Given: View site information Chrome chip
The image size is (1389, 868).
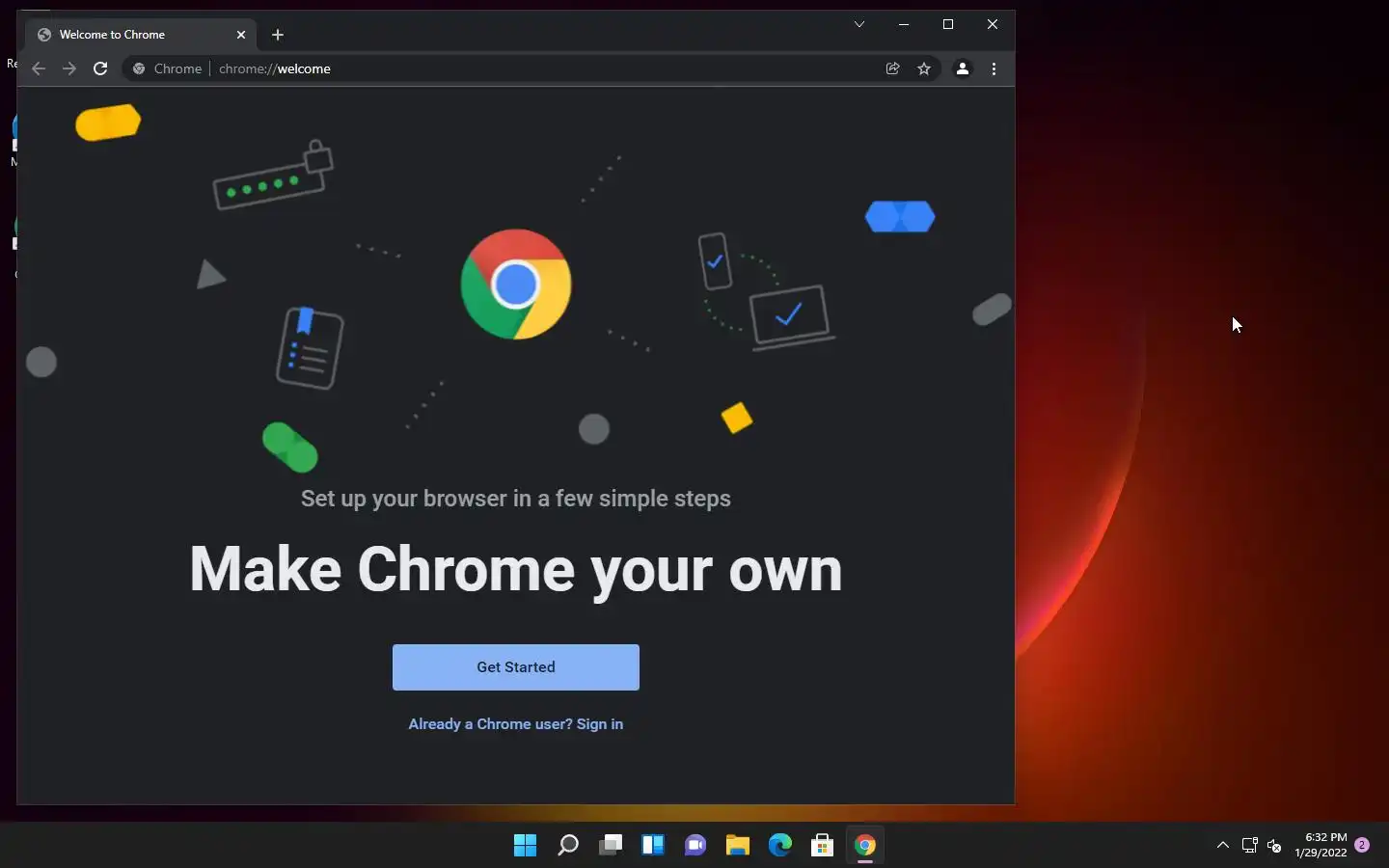Looking at the screenshot, I should coord(168,68).
